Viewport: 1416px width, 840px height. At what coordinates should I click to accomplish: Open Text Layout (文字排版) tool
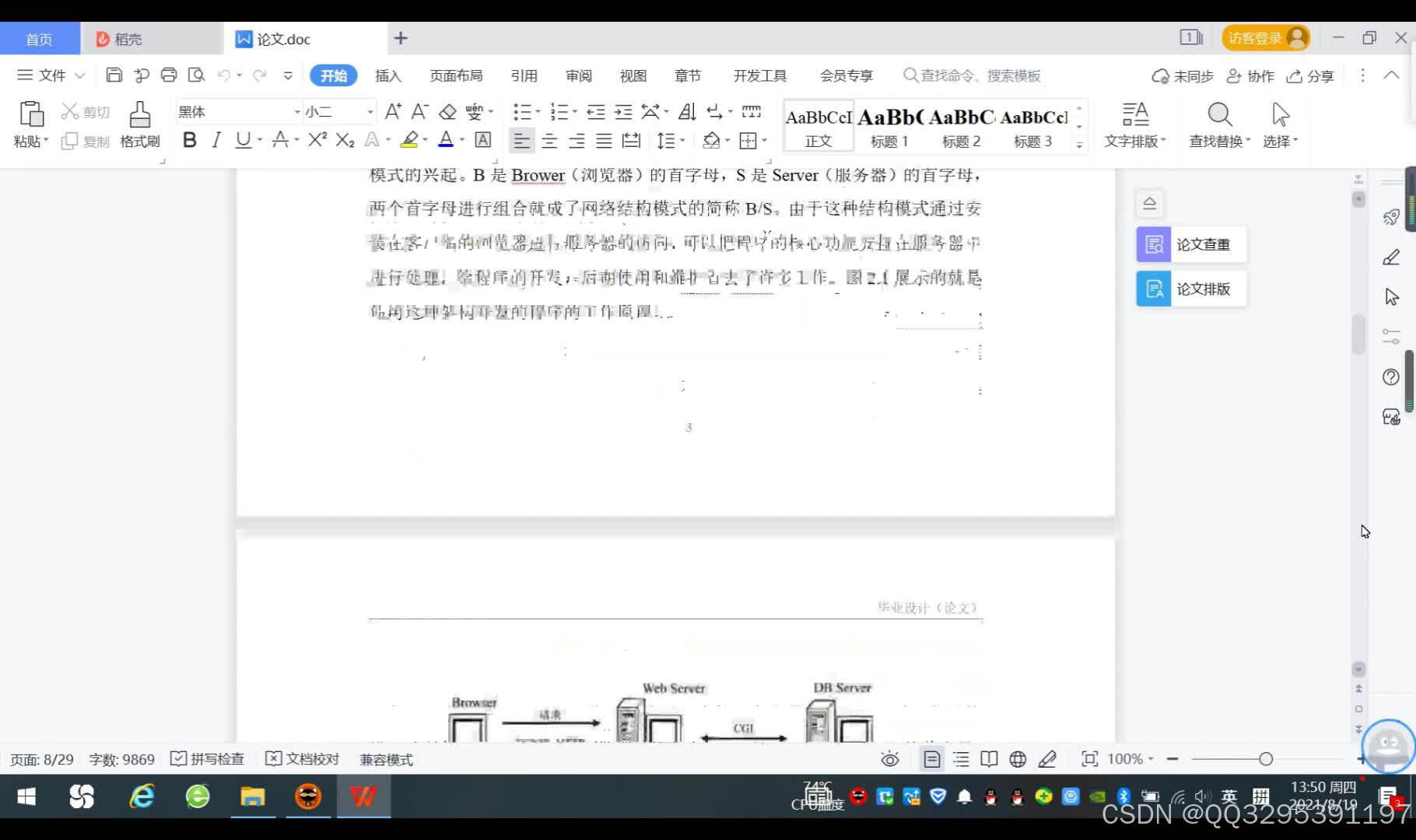tap(1135, 124)
